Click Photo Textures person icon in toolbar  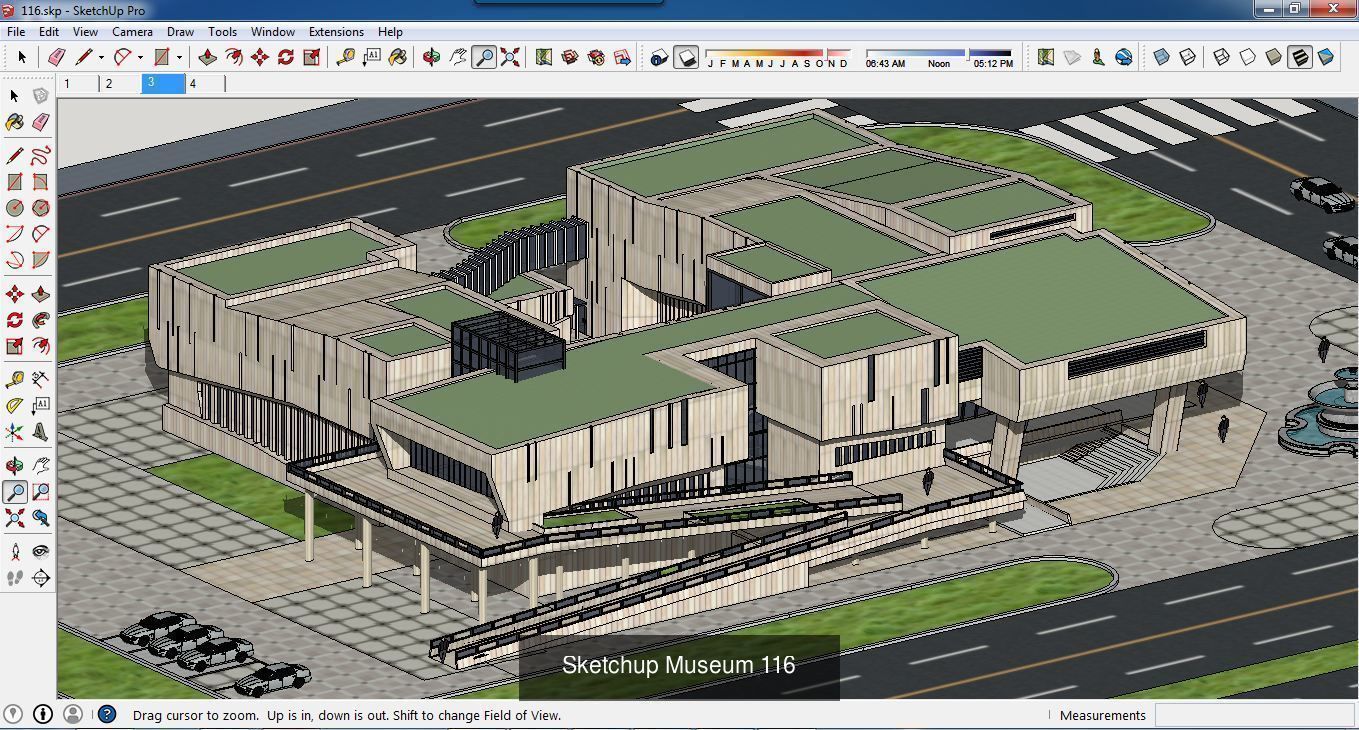(x=1098, y=57)
